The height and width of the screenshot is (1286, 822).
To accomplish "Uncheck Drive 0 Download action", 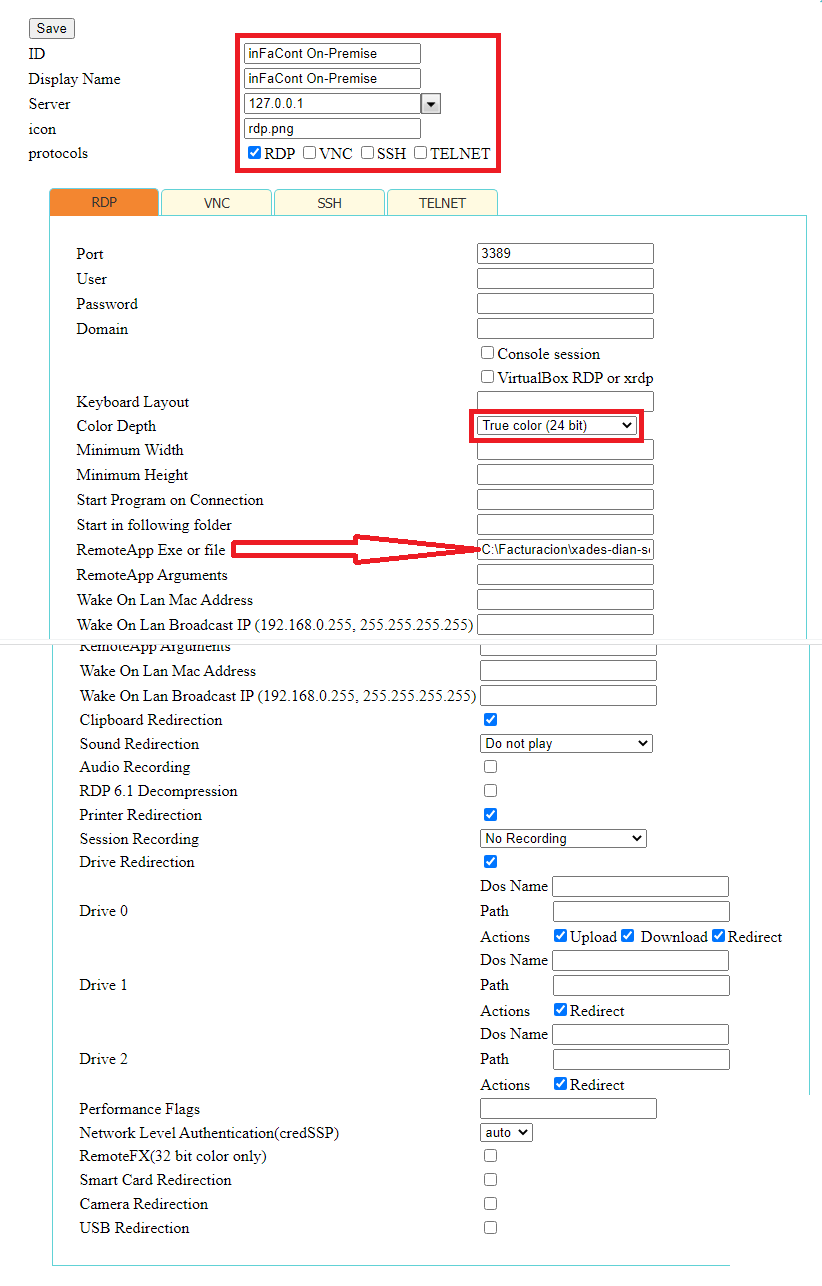I will [x=628, y=936].
